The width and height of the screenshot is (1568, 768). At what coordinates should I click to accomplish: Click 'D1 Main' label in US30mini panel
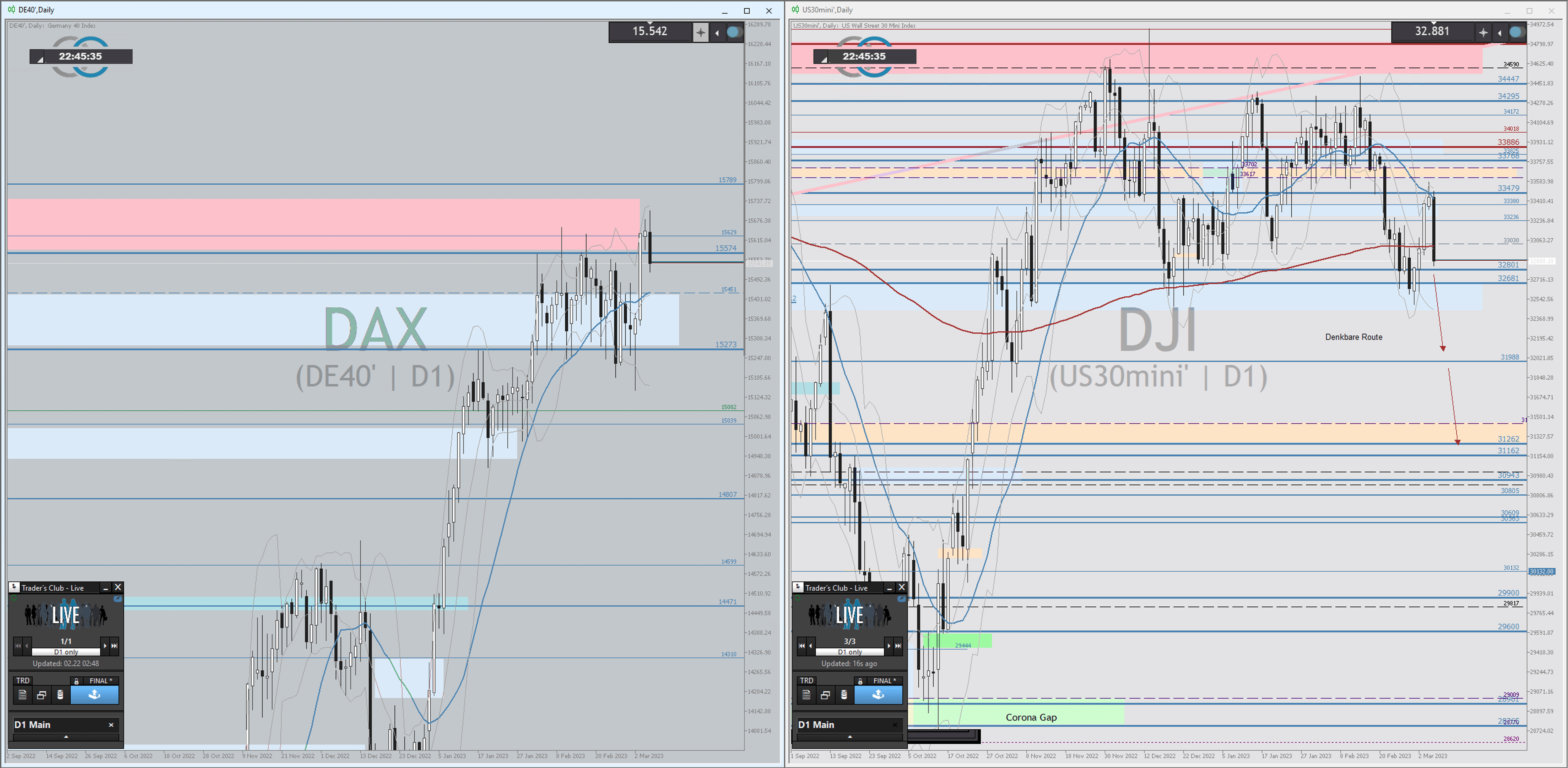pos(816,724)
